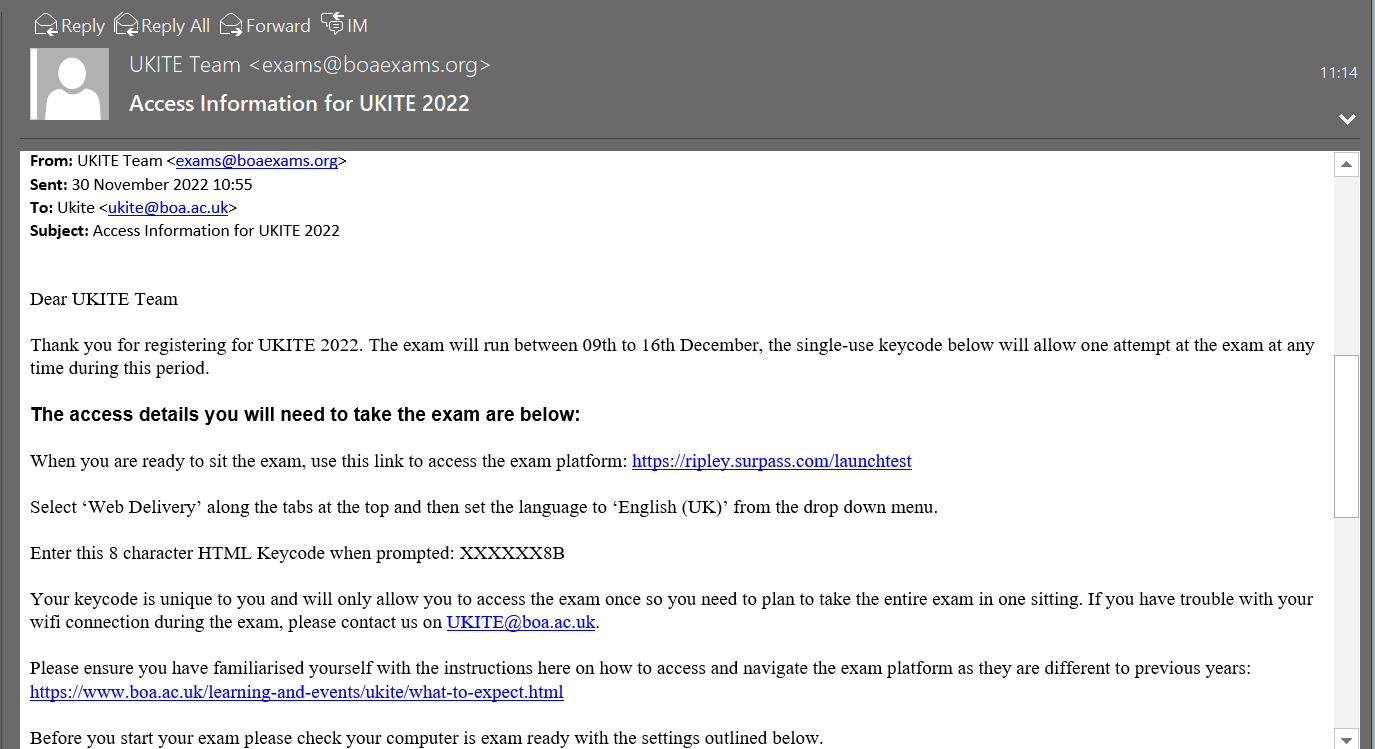Open the ripley.surpass.com/launchtest link
1375x749 pixels.
coord(772,461)
